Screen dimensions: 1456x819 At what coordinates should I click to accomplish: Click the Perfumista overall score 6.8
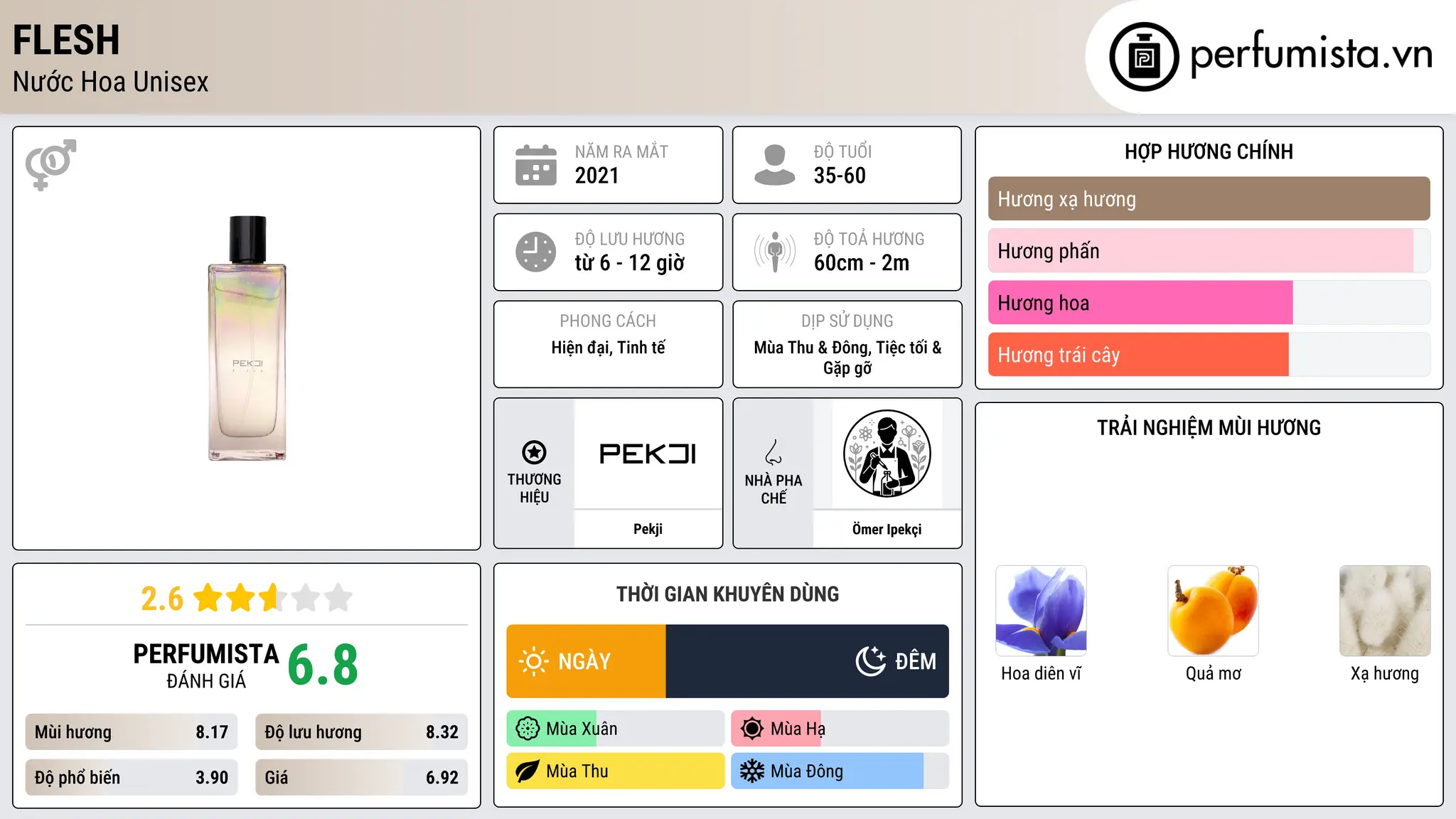tap(323, 665)
